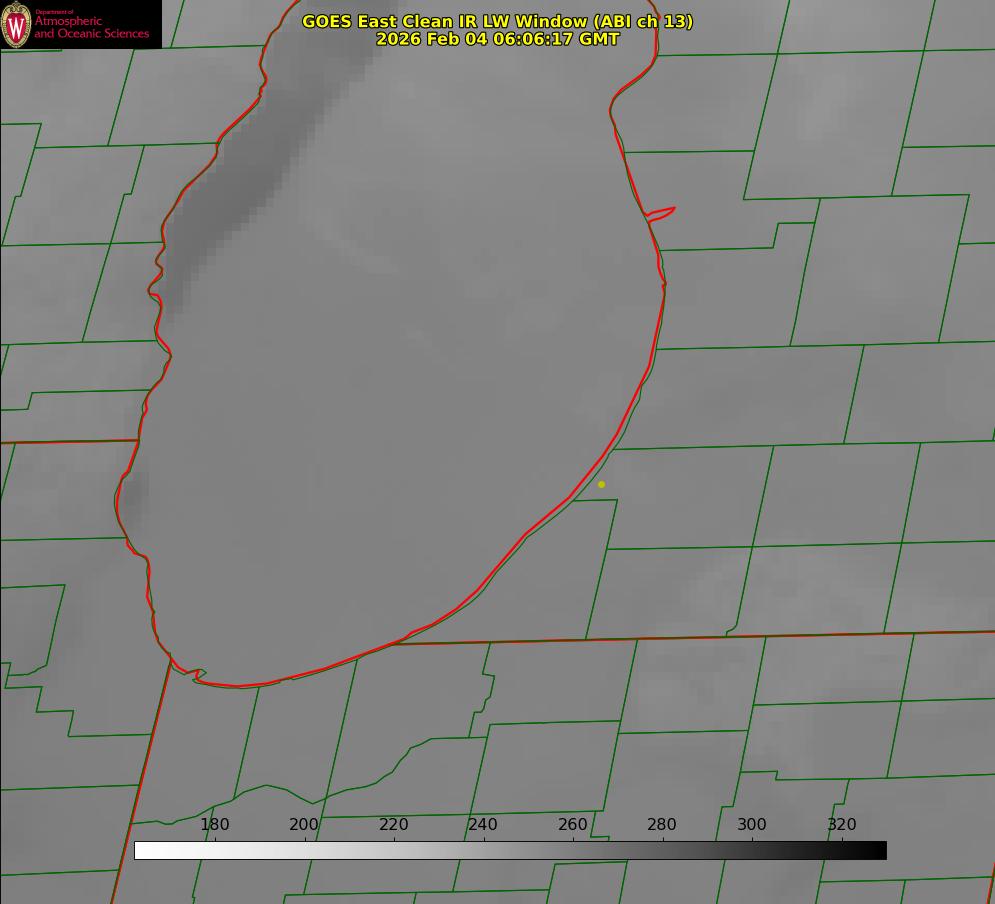The width and height of the screenshot is (995, 904).
Task: Click the colorbar label '280'
Action: click(662, 824)
